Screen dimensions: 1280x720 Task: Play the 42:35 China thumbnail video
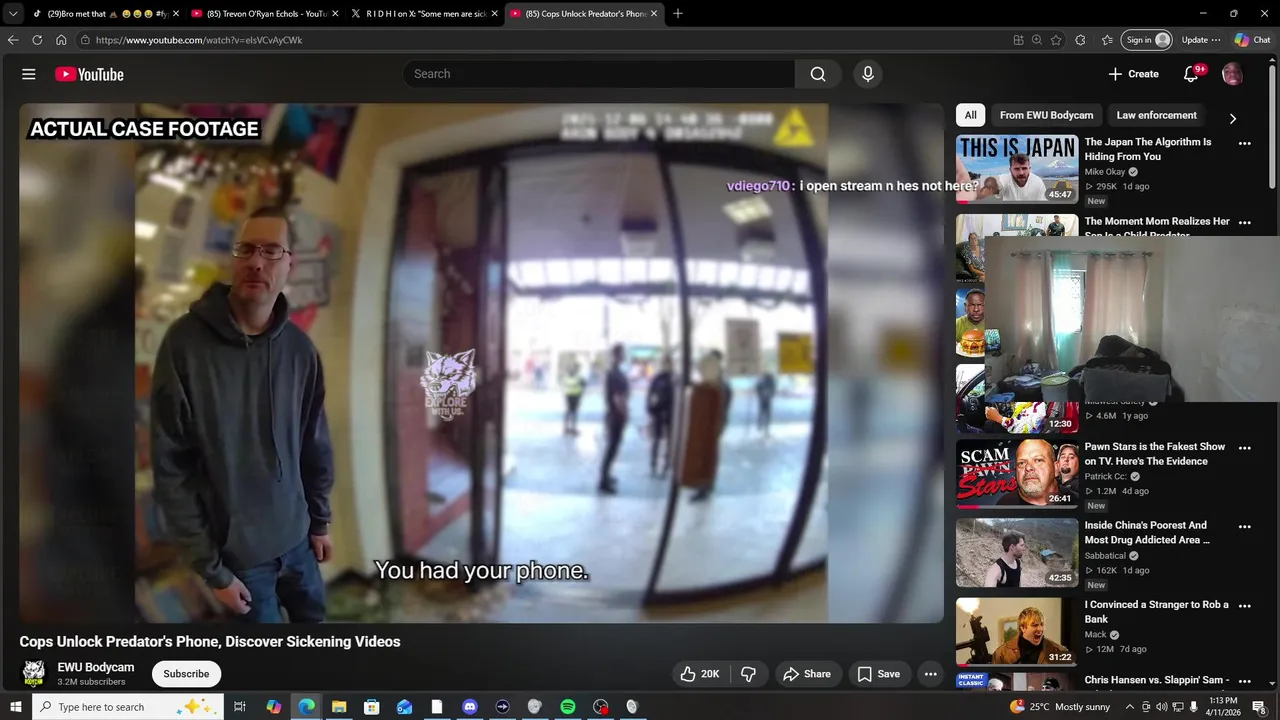(x=1017, y=553)
